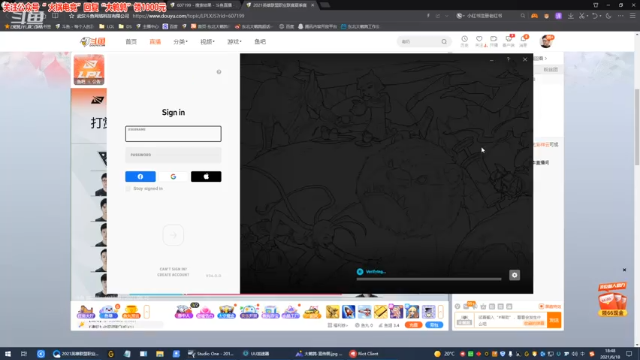Screen dimensions: 640x360
Task: Open the Create account link
Action: [x=173, y=275]
